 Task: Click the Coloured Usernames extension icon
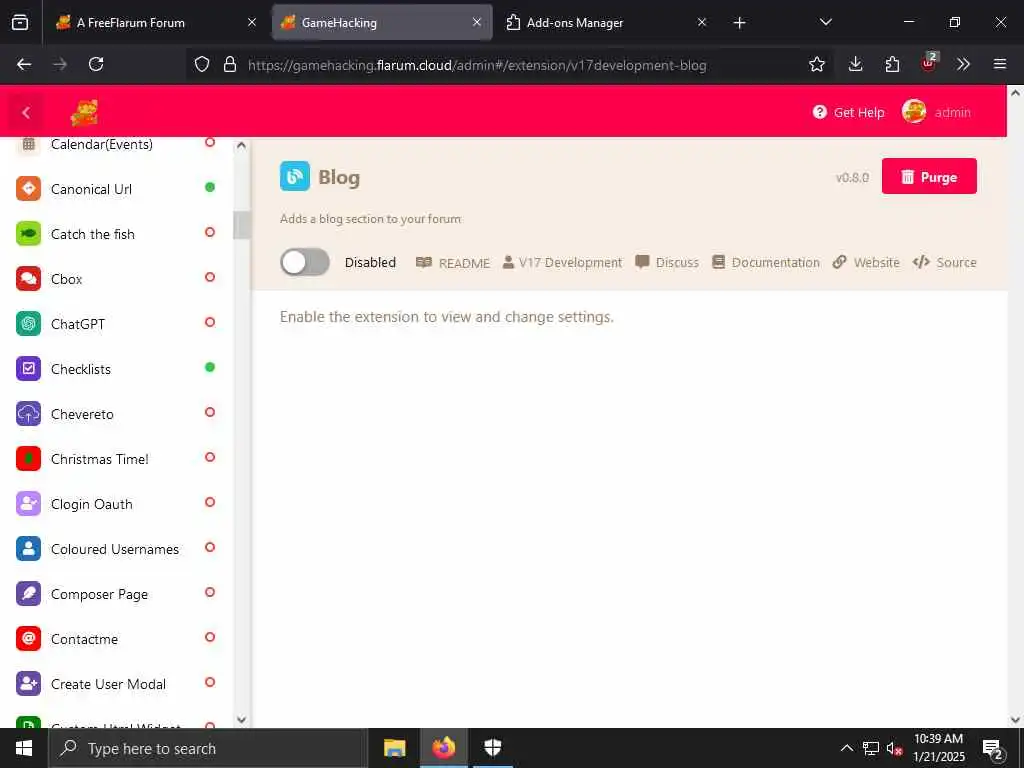pyautogui.click(x=28, y=549)
